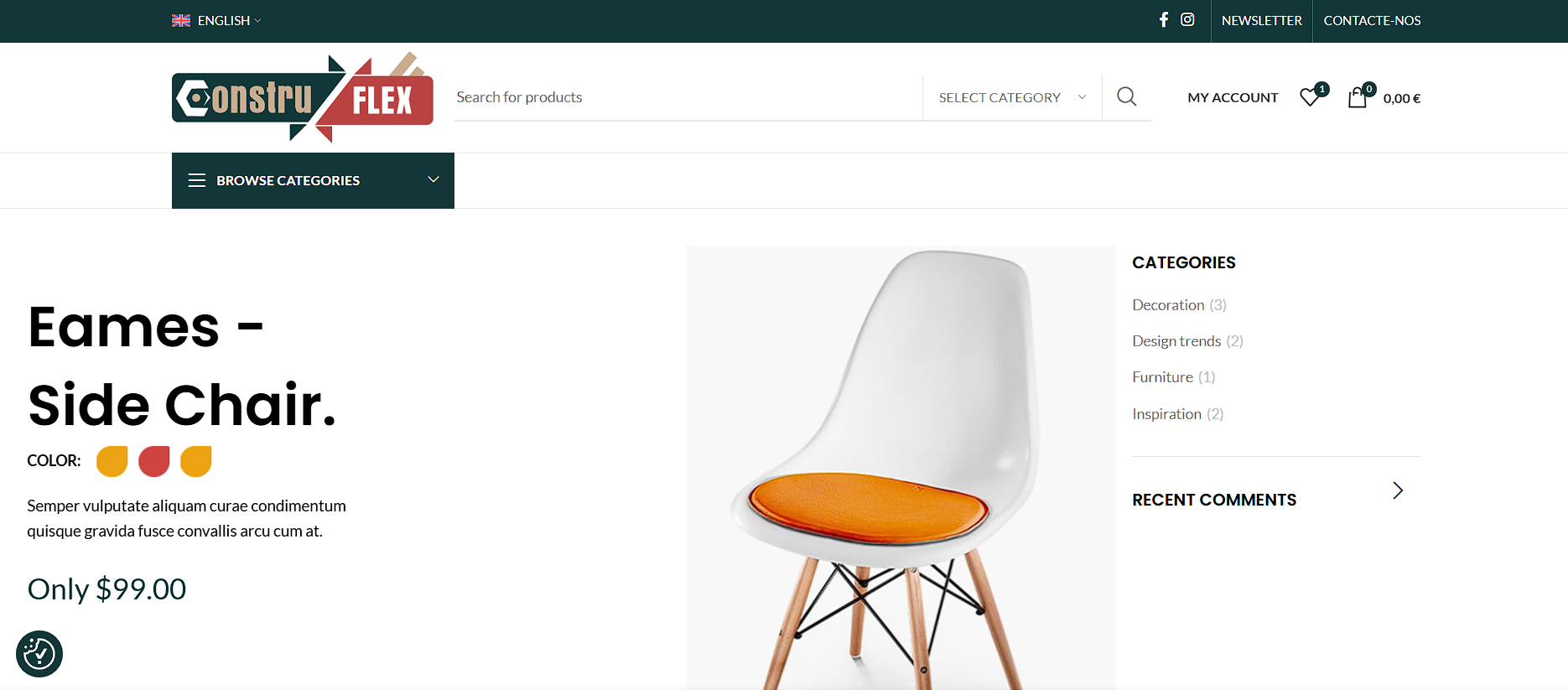The height and width of the screenshot is (690, 1568).
Task: Open the Decoration category link
Action: coord(1168,305)
